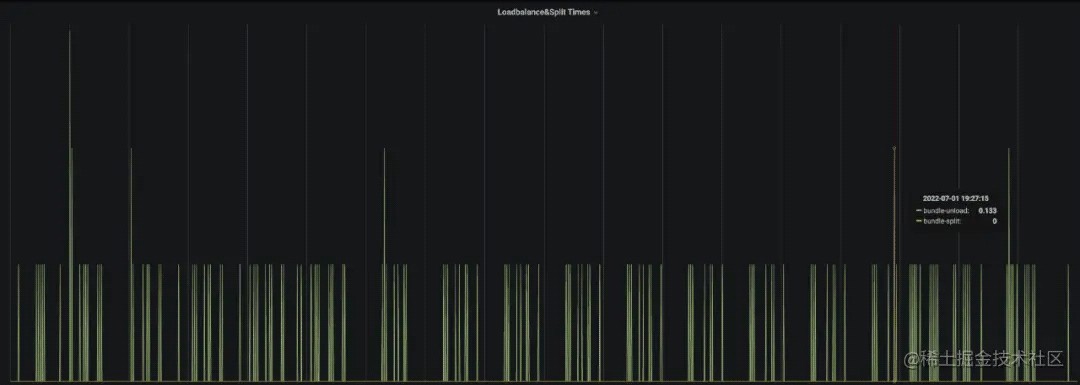The width and height of the screenshot is (1080, 385).
Task: Select the bundle-split series in tooltip
Action: coord(942,221)
